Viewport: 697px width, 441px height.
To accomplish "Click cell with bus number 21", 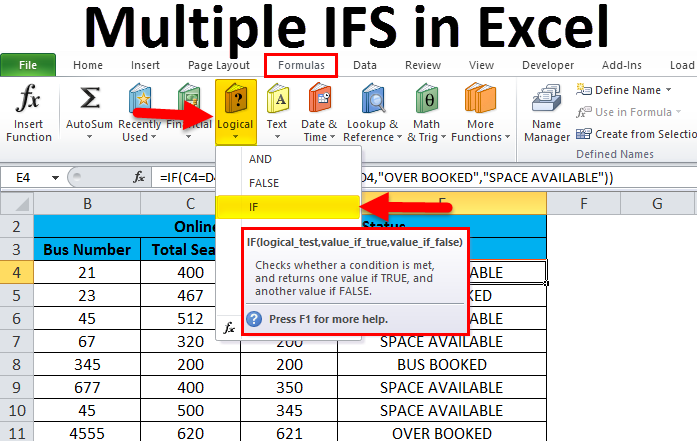I will [x=87, y=272].
